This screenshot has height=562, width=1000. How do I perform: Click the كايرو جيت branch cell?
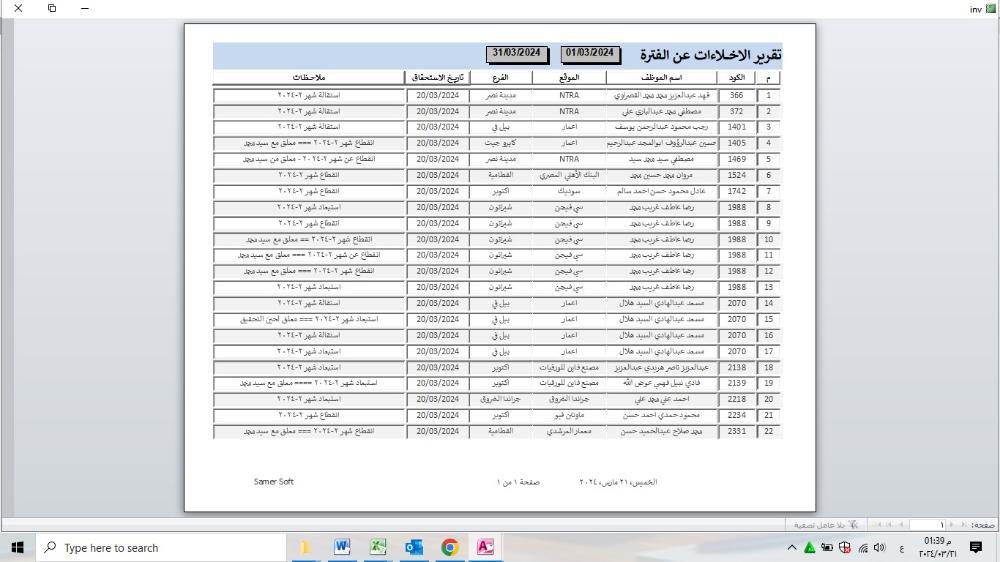click(501, 143)
